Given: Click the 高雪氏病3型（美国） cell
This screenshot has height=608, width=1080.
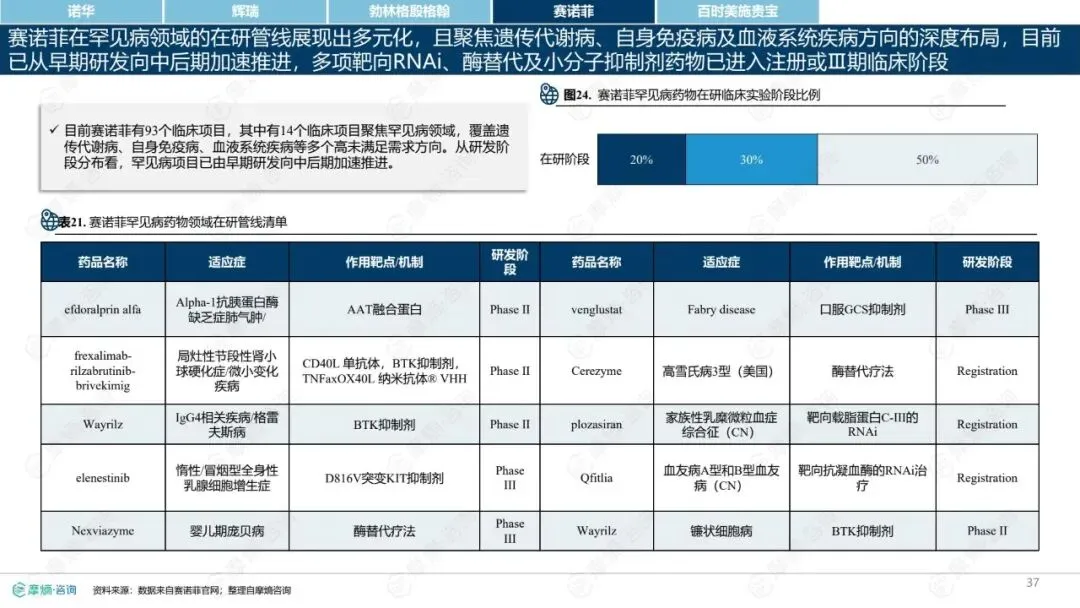Looking at the screenshot, I should point(721,370).
